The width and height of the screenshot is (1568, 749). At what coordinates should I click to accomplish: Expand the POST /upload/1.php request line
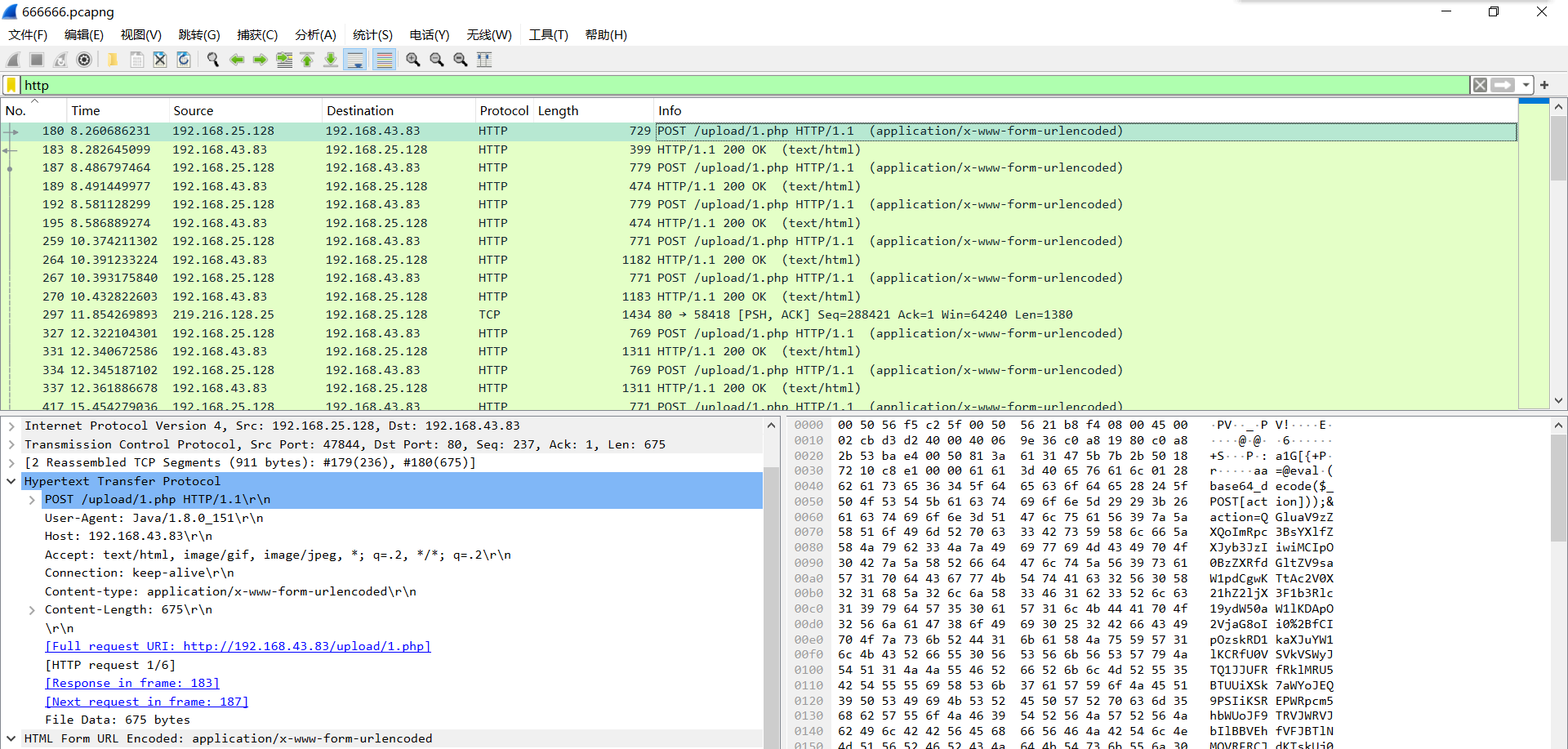32,499
